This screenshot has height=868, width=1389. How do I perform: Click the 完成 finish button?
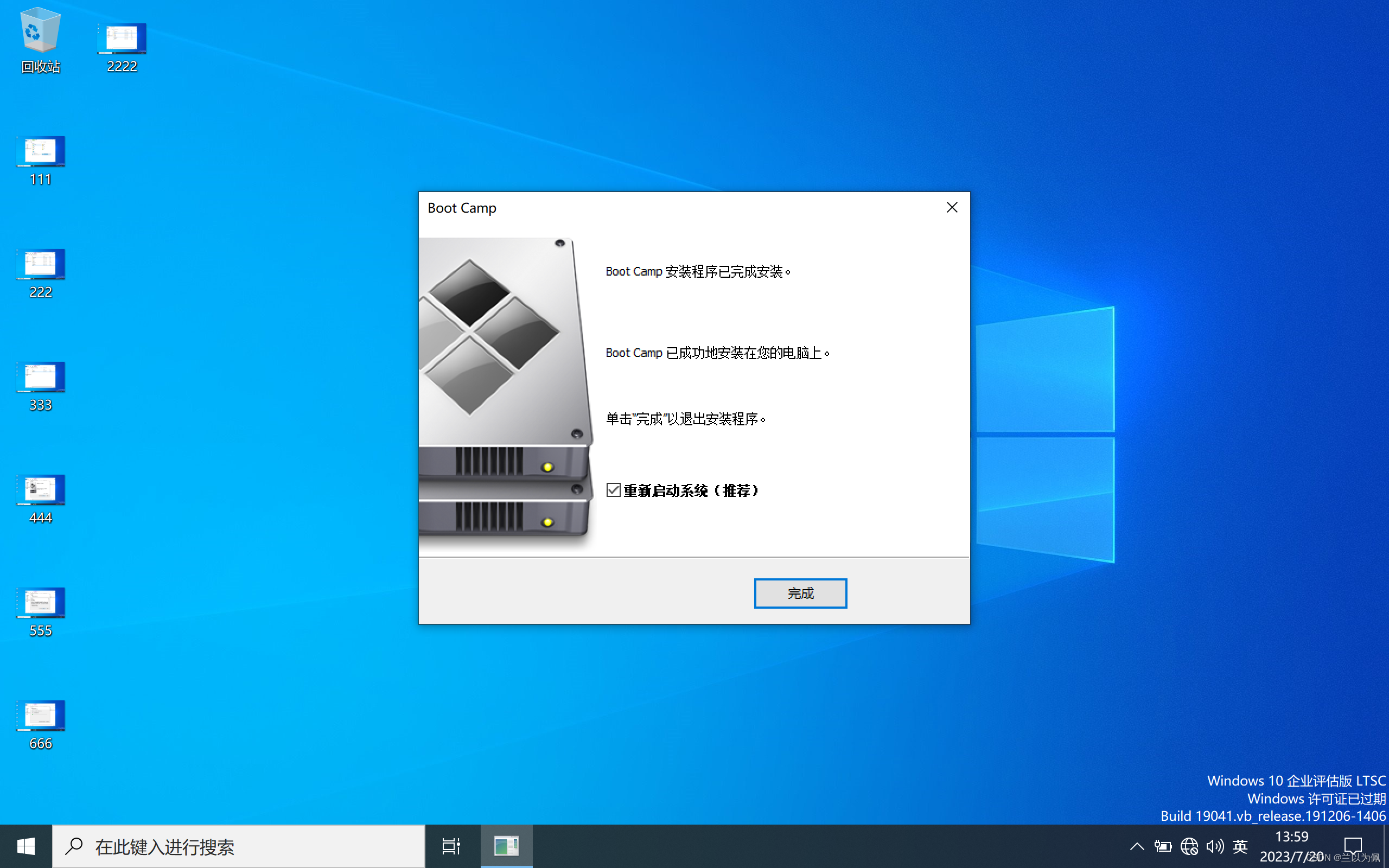[800, 593]
